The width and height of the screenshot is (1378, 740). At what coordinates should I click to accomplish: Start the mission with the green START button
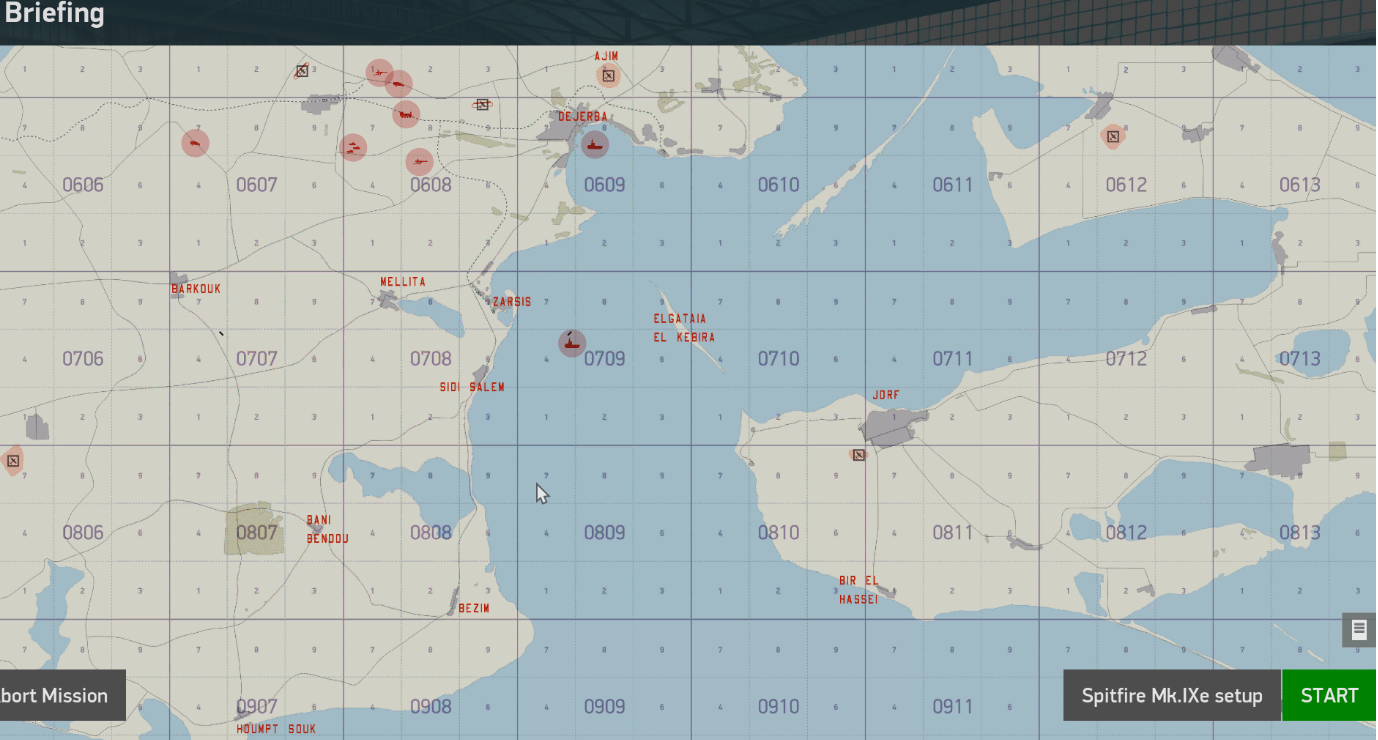pyautogui.click(x=1329, y=696)
